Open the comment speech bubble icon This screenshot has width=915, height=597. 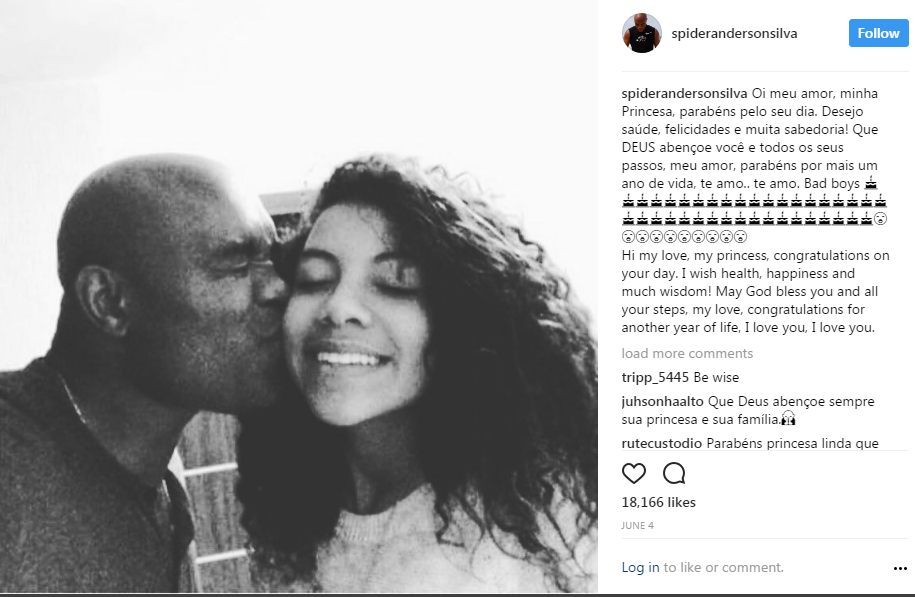[674, 473]
